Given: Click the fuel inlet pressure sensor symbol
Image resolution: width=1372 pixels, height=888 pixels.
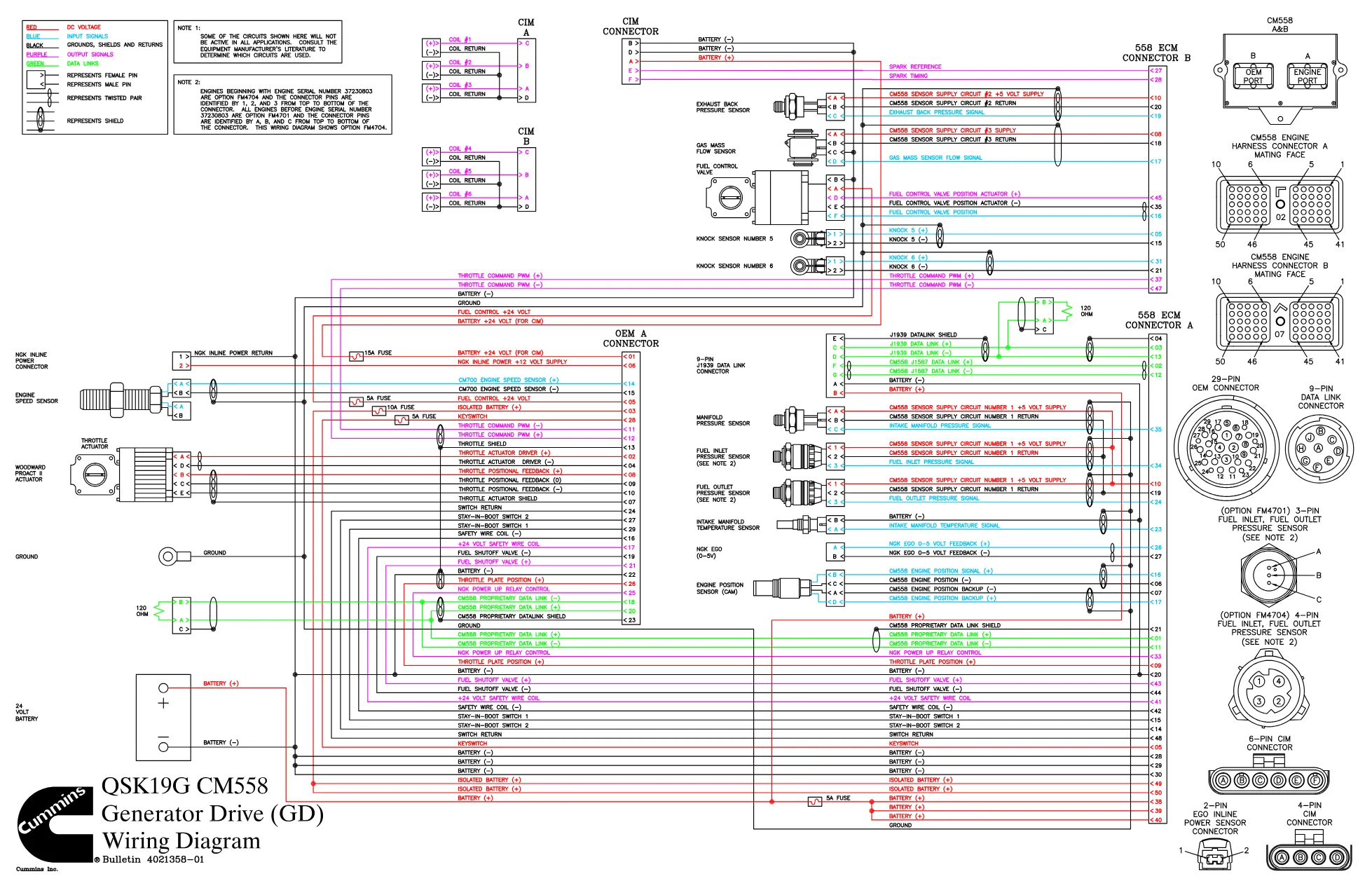Looking at the screenshot, I should tap(799, 457).
